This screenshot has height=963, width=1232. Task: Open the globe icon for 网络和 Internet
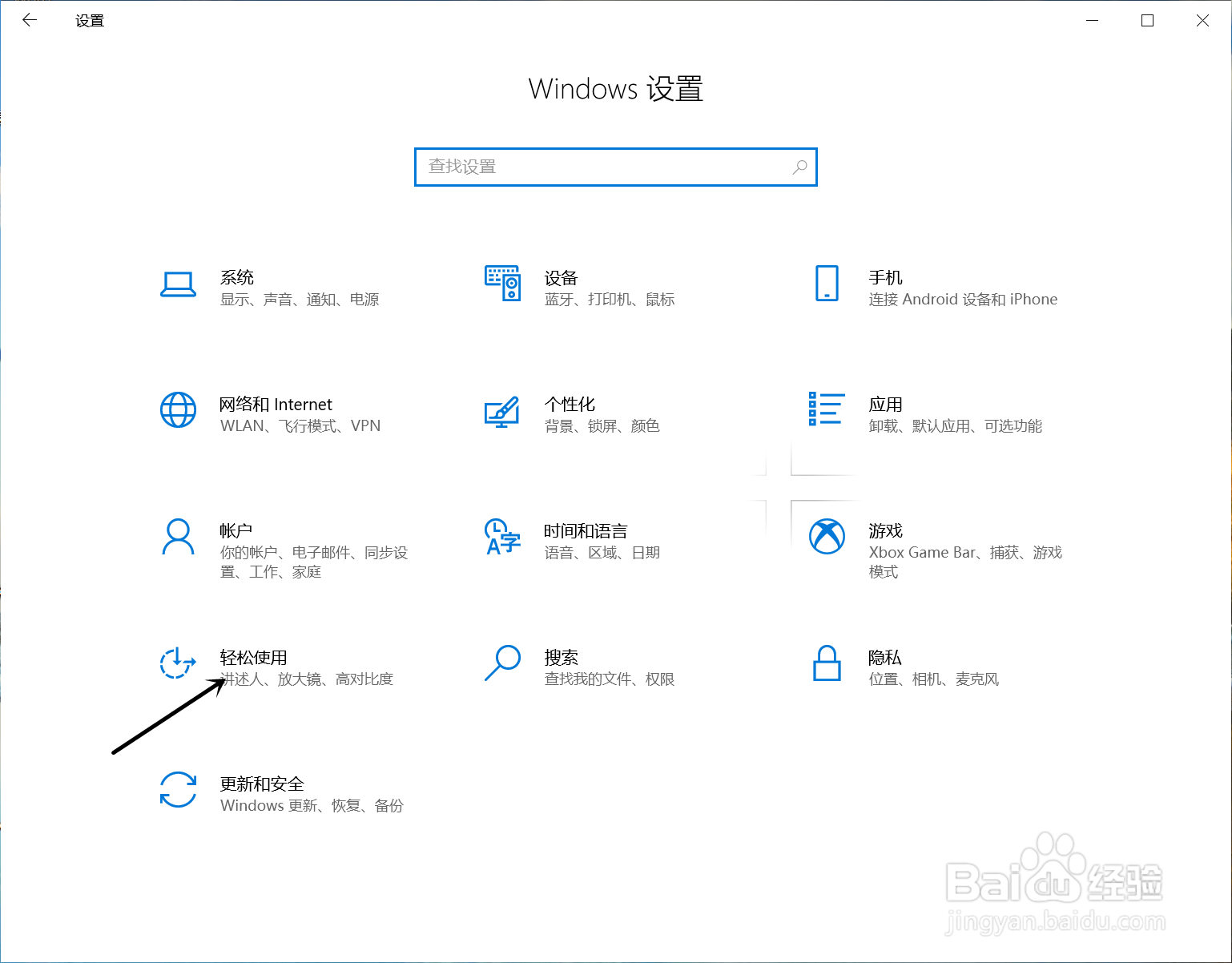pyautogui.click(x=178, y=410)
